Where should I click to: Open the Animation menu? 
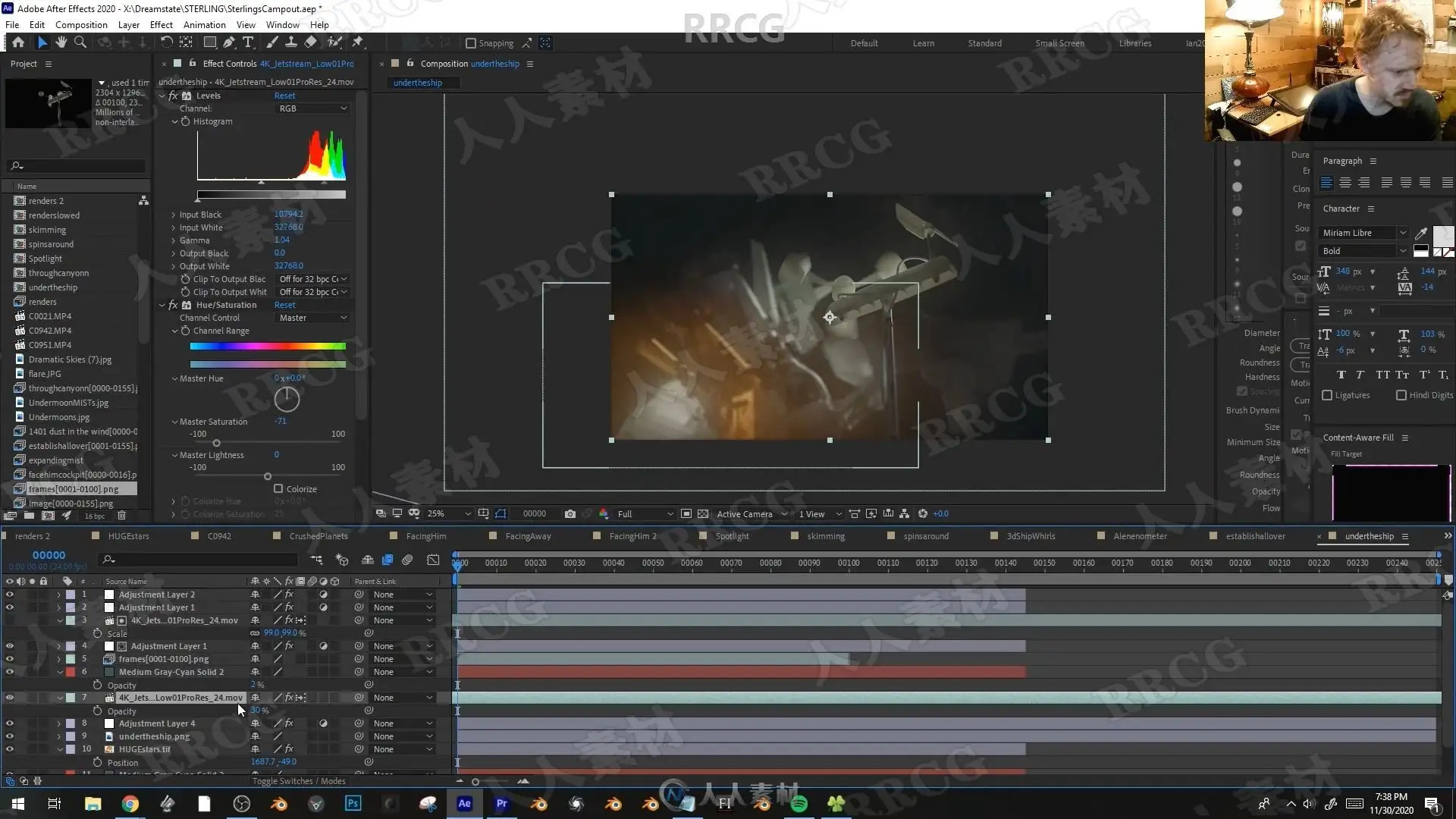coord(204,24)
